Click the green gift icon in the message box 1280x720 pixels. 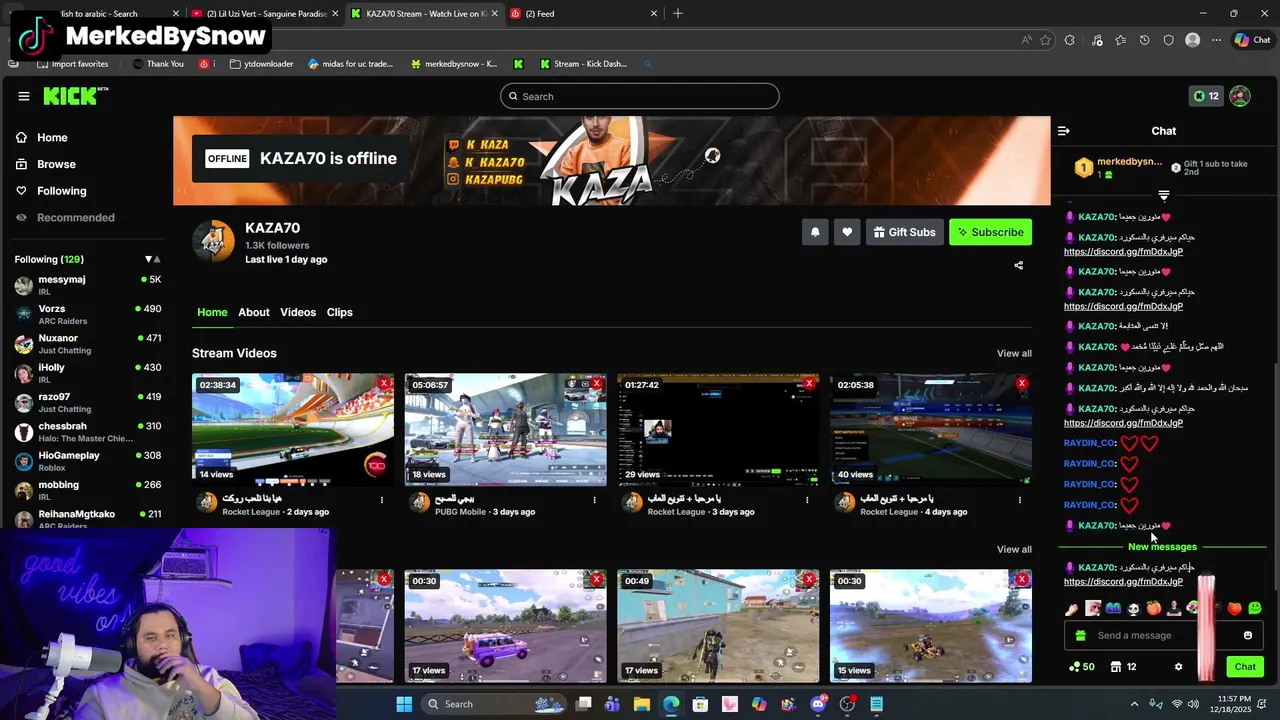[x=1080, y=635]
